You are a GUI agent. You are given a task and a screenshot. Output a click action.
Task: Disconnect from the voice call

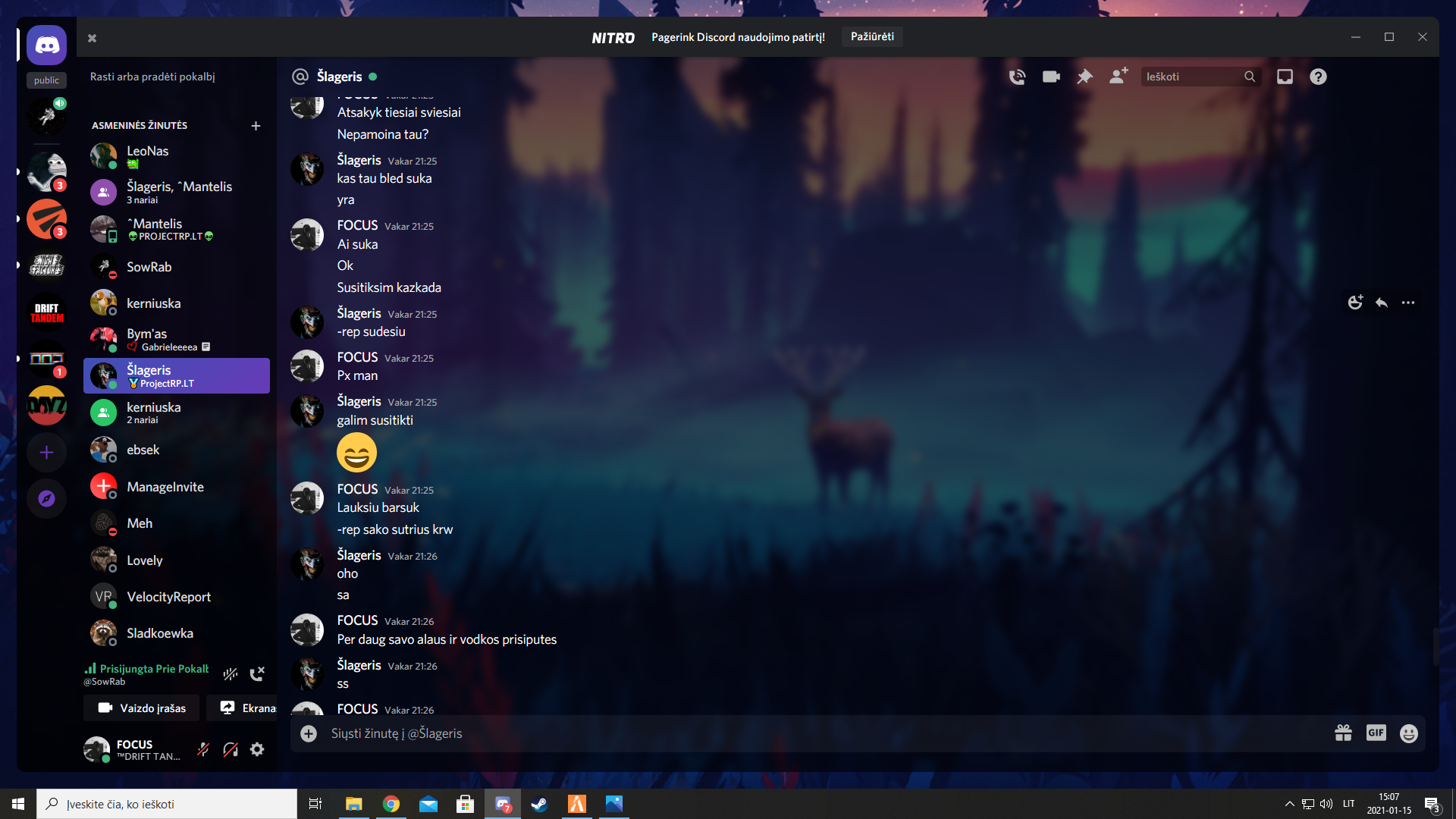click(x=257, y=673)
